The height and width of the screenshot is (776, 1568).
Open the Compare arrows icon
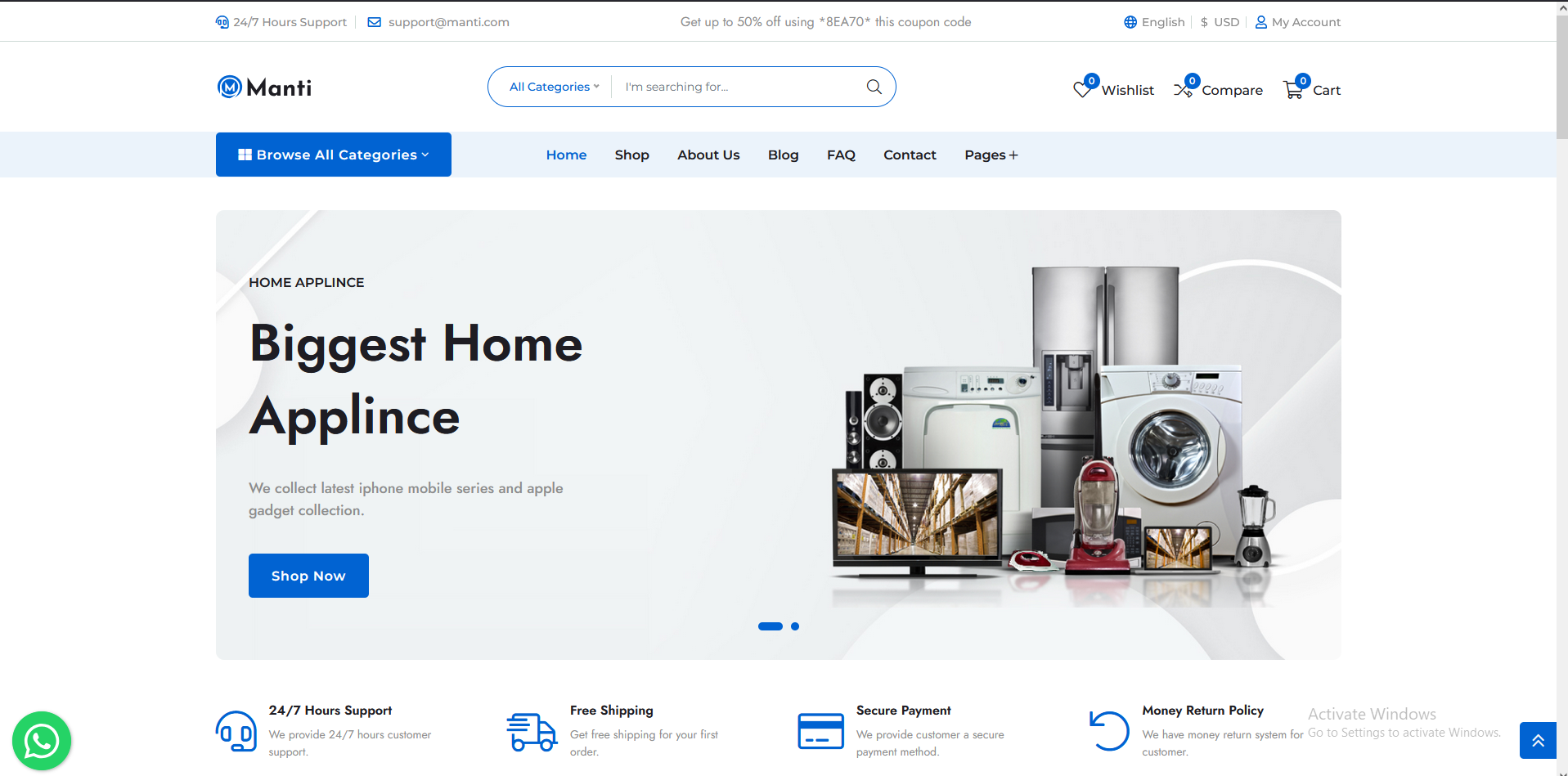[1183, 90]
